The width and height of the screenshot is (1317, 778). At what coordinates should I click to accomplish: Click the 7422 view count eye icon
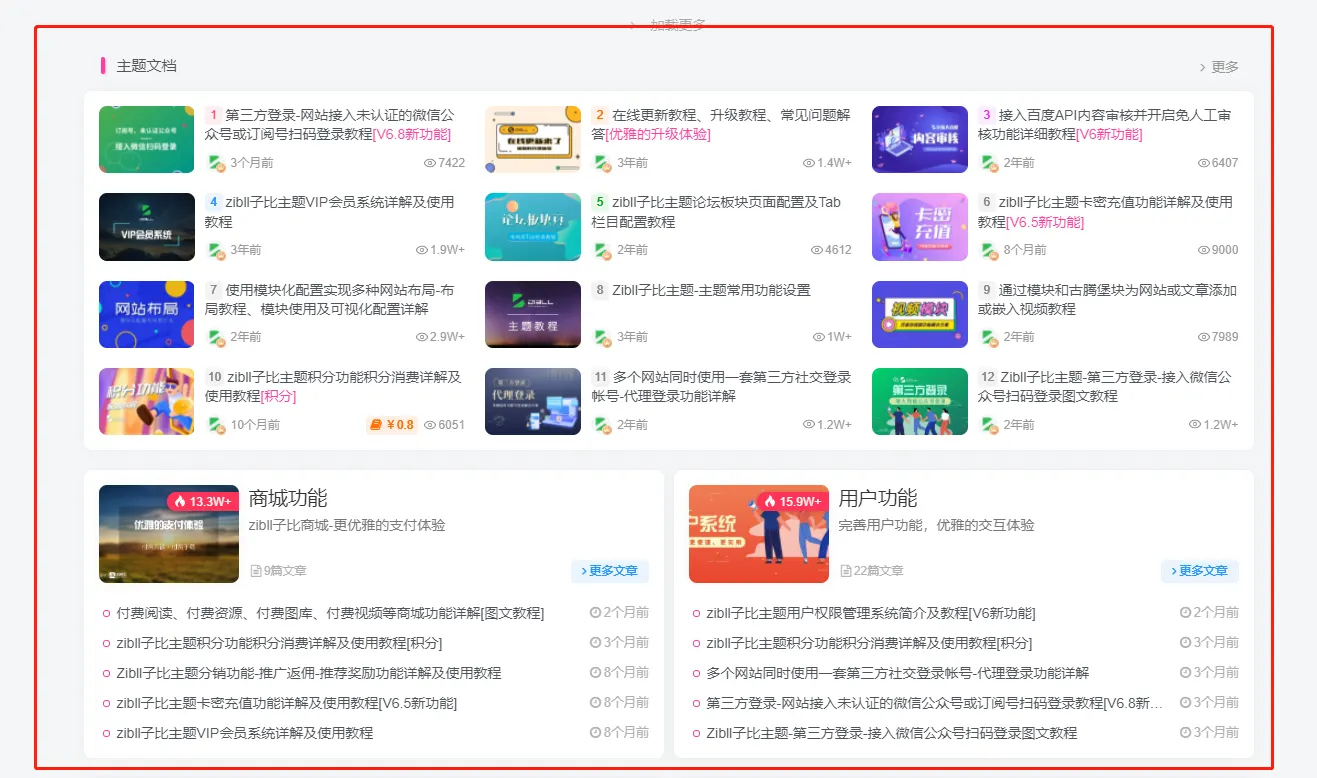(x=430, y=163)
